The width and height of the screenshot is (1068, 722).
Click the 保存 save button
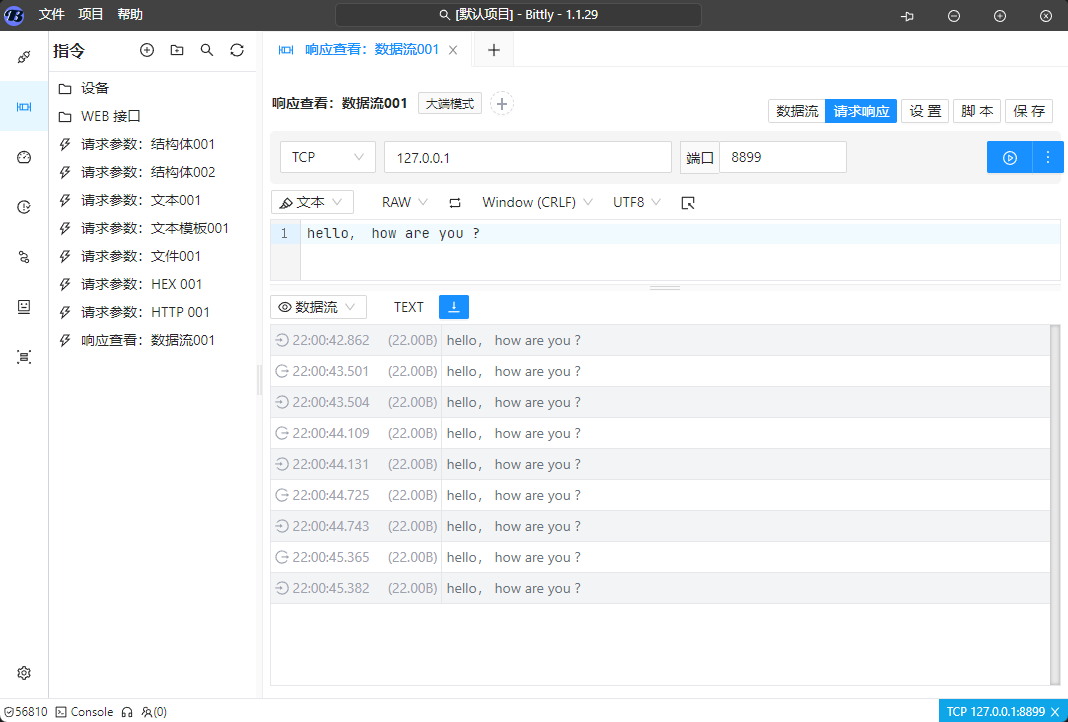coord(1029,111)
